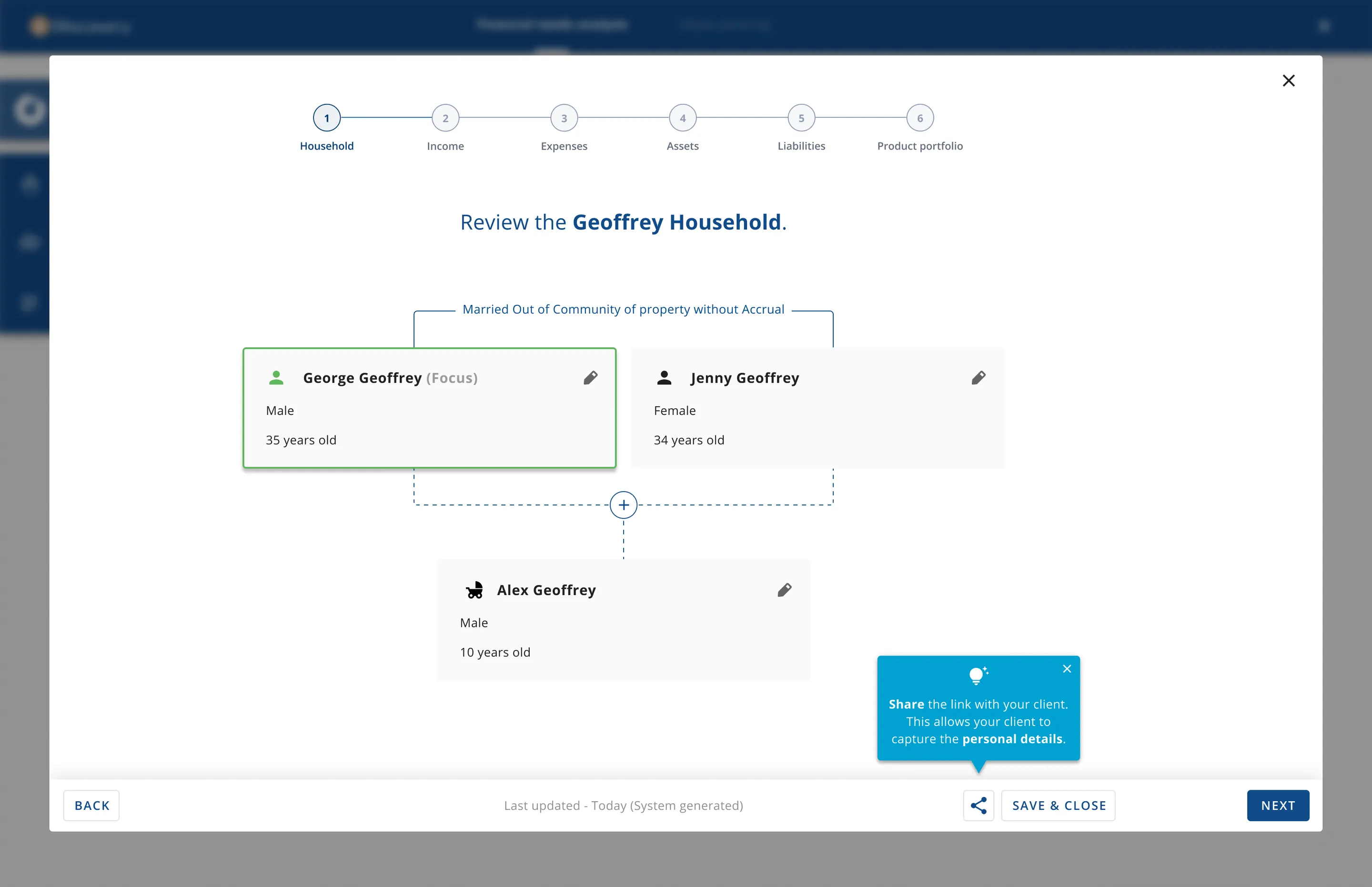Image resolution: width=1372 pixels, height=887 pixels.
Task: Click George Geoffrey's green person icon
Action: [276, 378]
